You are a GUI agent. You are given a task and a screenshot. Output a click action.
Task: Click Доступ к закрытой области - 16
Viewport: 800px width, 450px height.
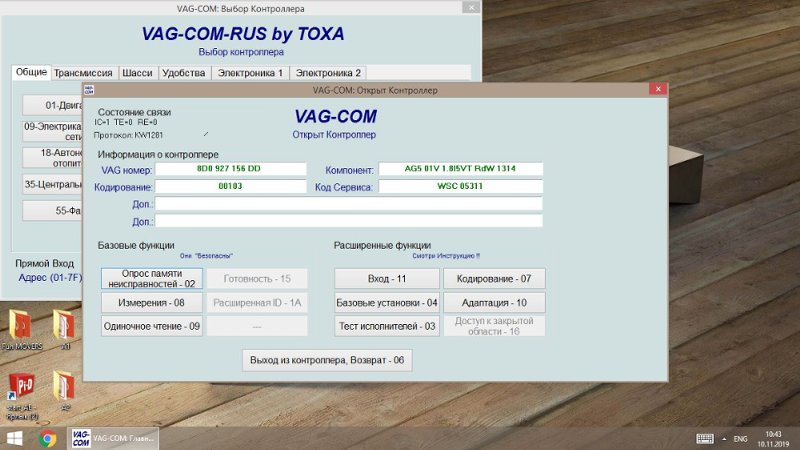[494, 326]
